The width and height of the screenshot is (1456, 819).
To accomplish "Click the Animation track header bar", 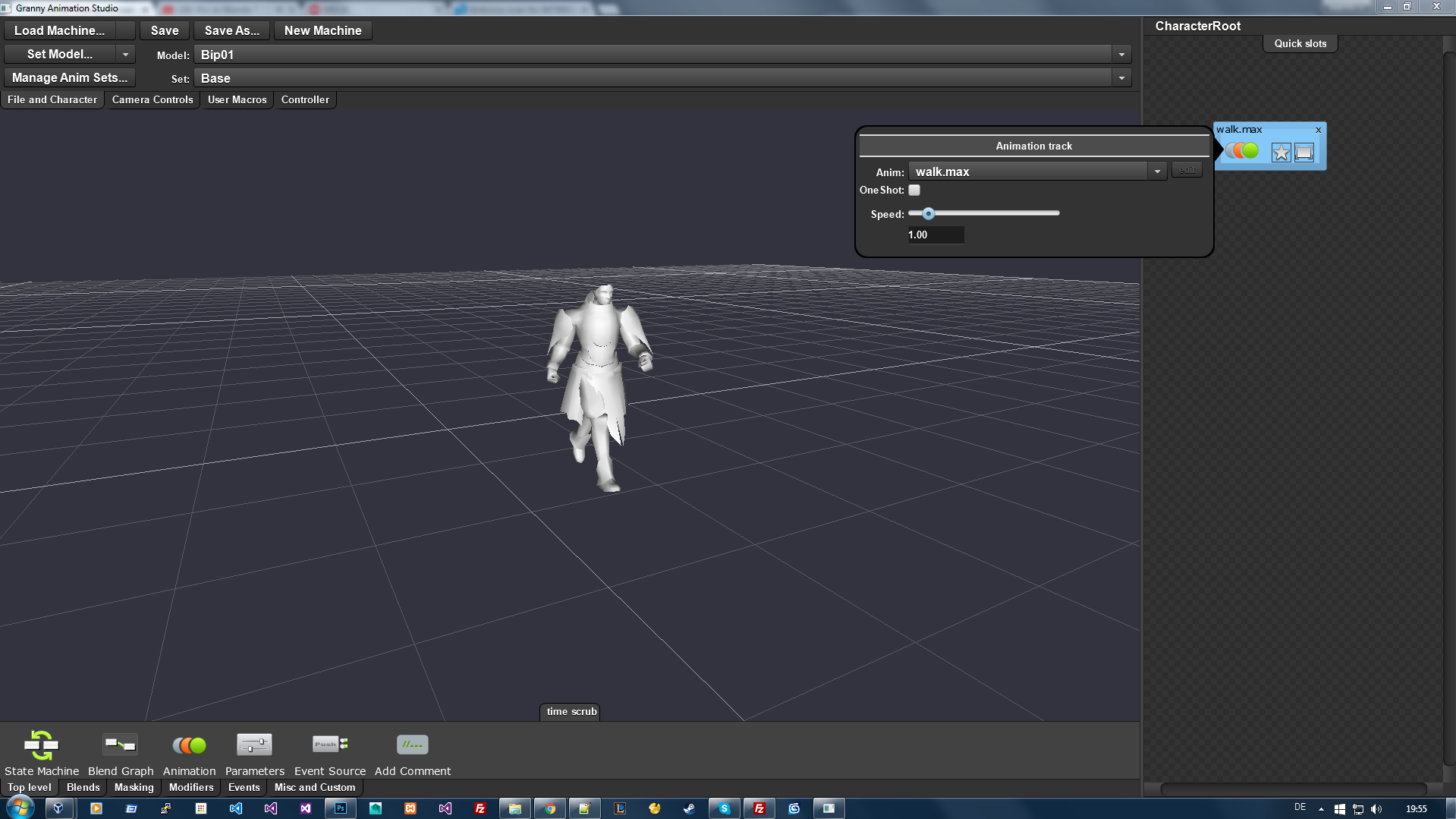I will coord(1033,146).
